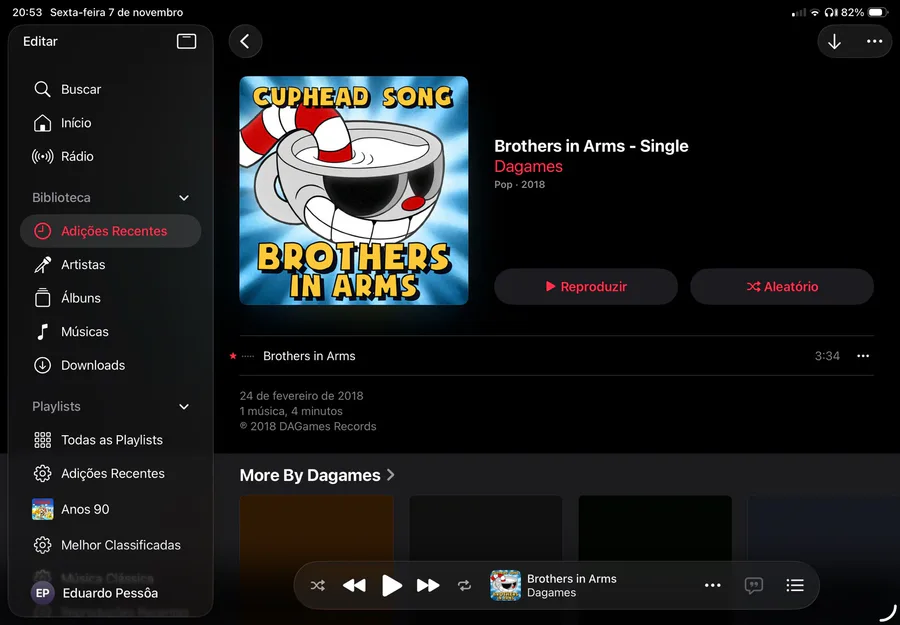Go back with the arrow button
The image size is (900, 625).
(246, 41)
